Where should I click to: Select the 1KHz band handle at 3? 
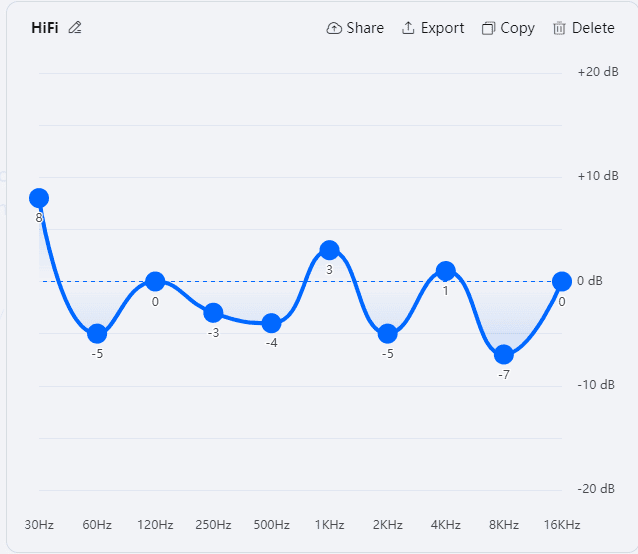(330, 250)
